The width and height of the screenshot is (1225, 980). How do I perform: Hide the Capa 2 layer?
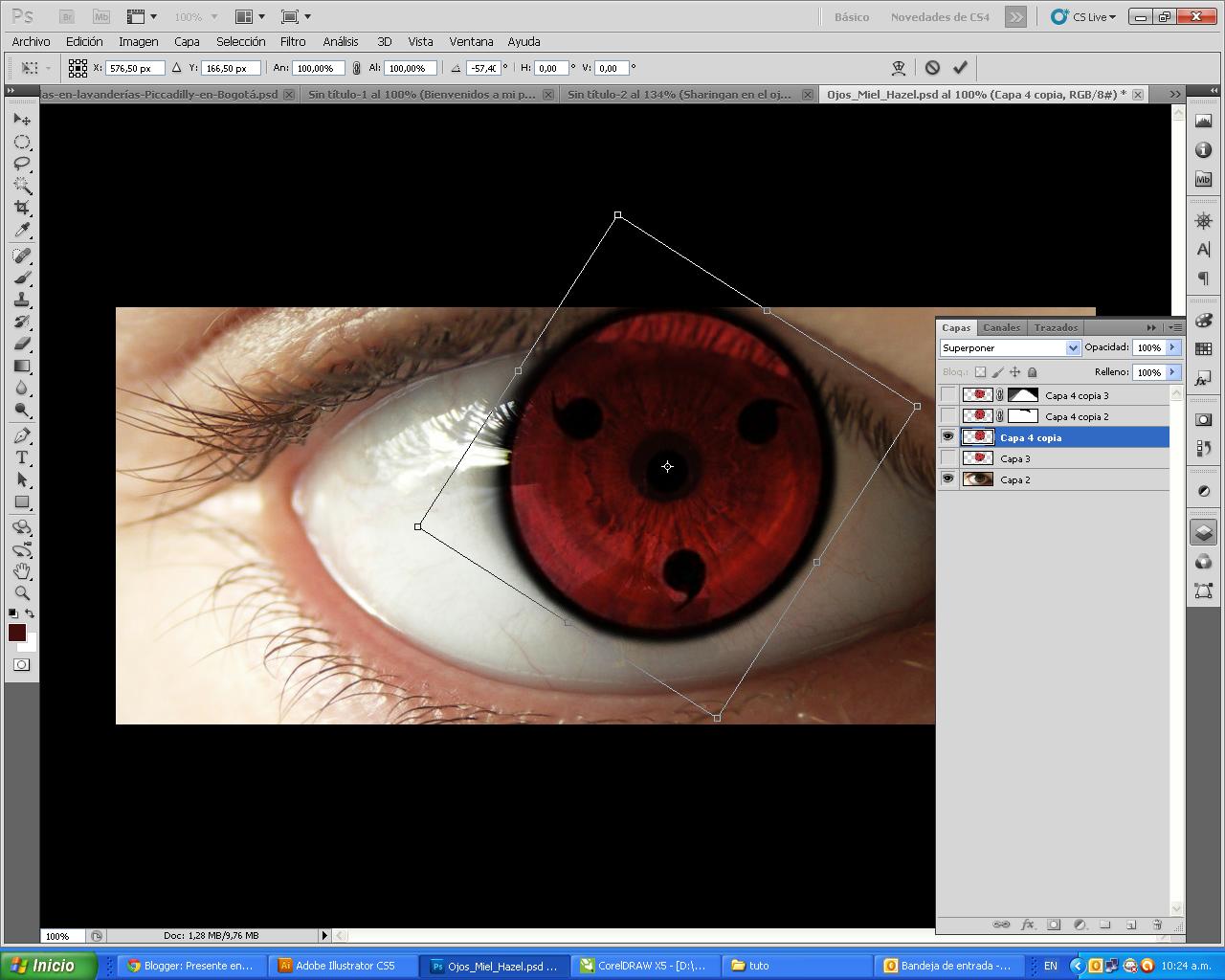[x=948, y=479]
